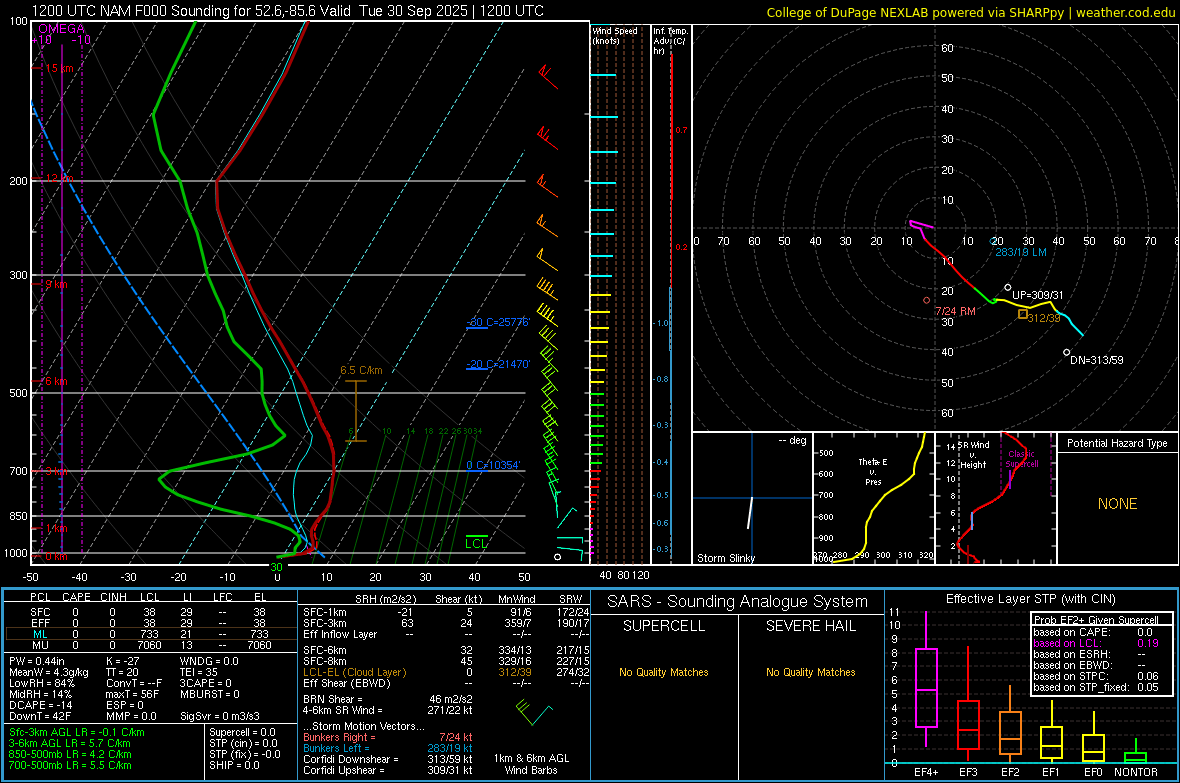Viewport: 1180px width, 783px height.
Task: Click the NONE hazard type text
Action: (1117, 504)
